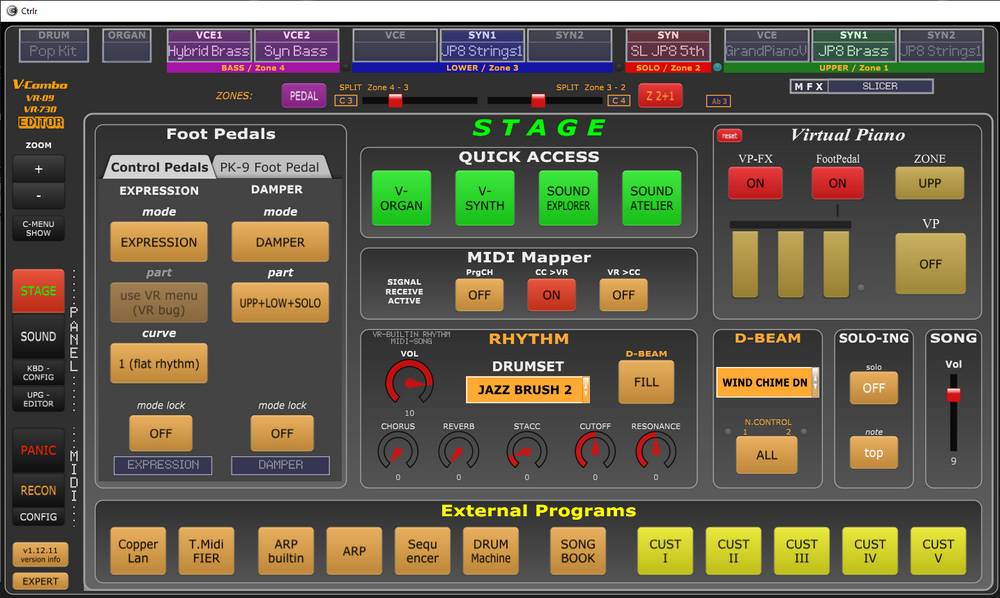Click the rhythm VOL knob

point(409,383)
